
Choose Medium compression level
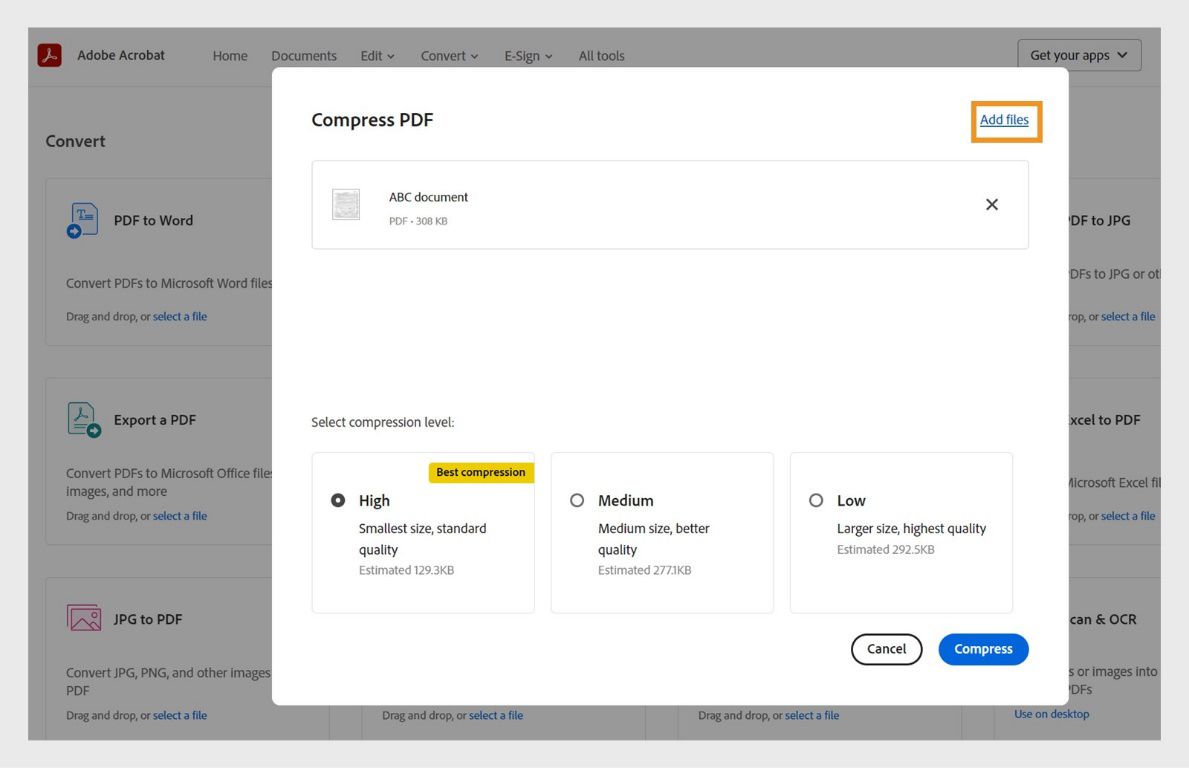coord(577,500)
